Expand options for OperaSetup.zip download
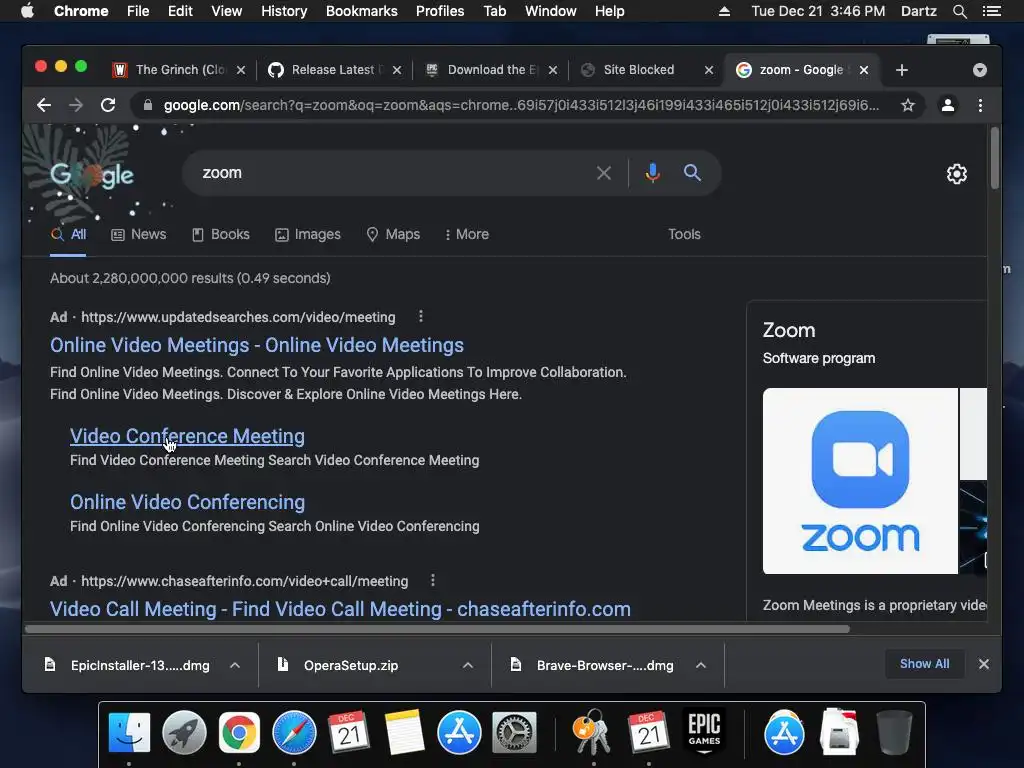Viewport: 1024px width, 768px height. 468,665
